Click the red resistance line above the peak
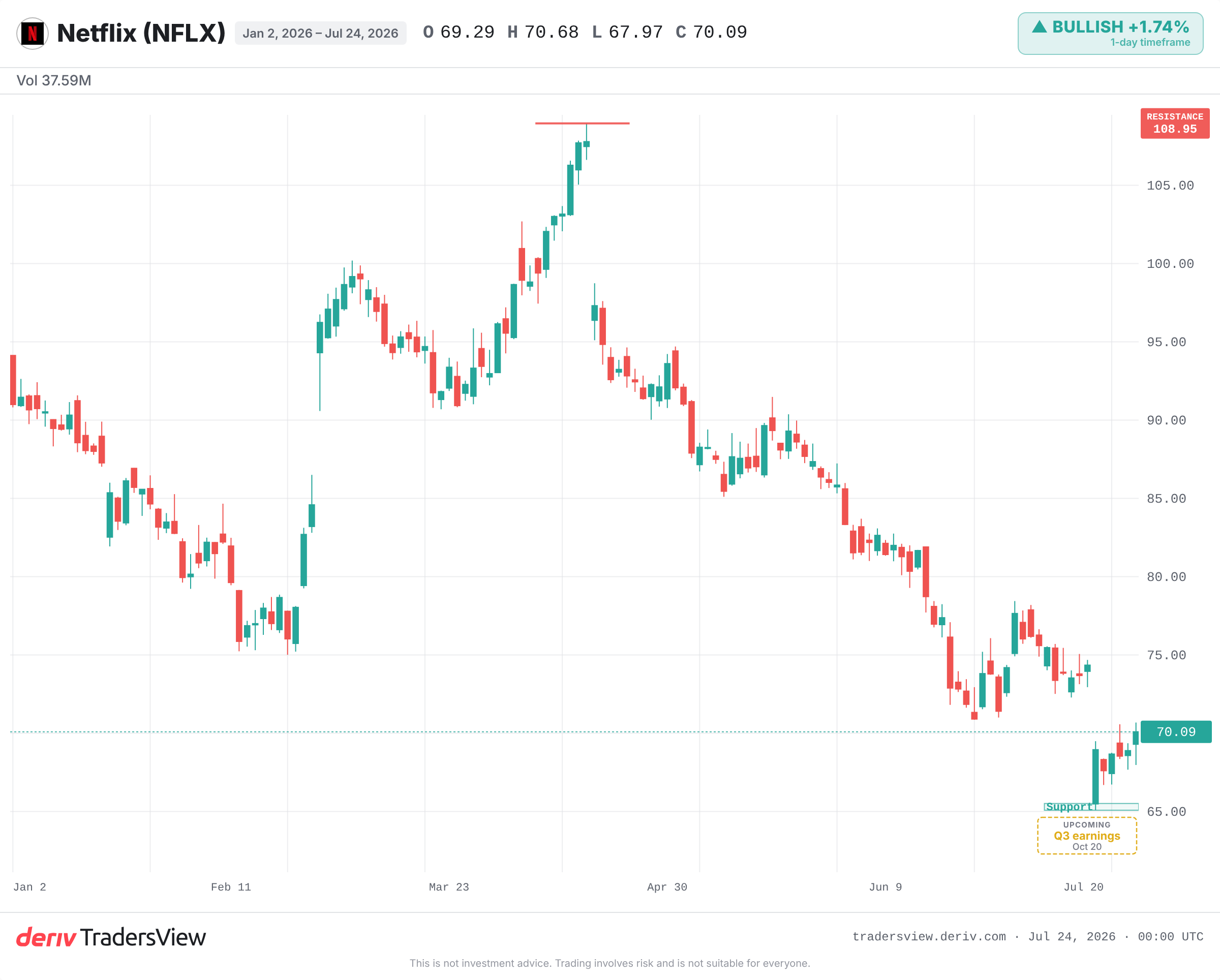The height and width of the screenshot is (980, 1220). click(582, 124)
